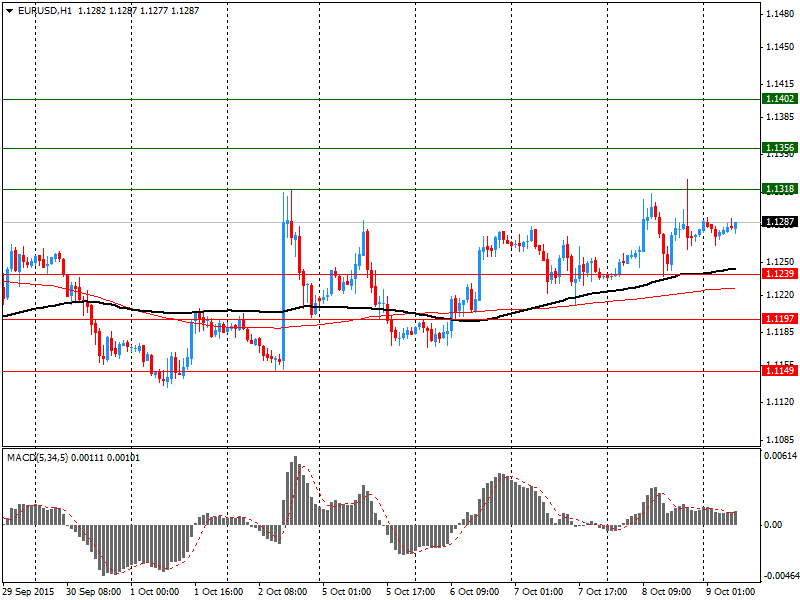
Task: Click the 1.1402 green resistance price label
Action: click(x=780, y=98)
